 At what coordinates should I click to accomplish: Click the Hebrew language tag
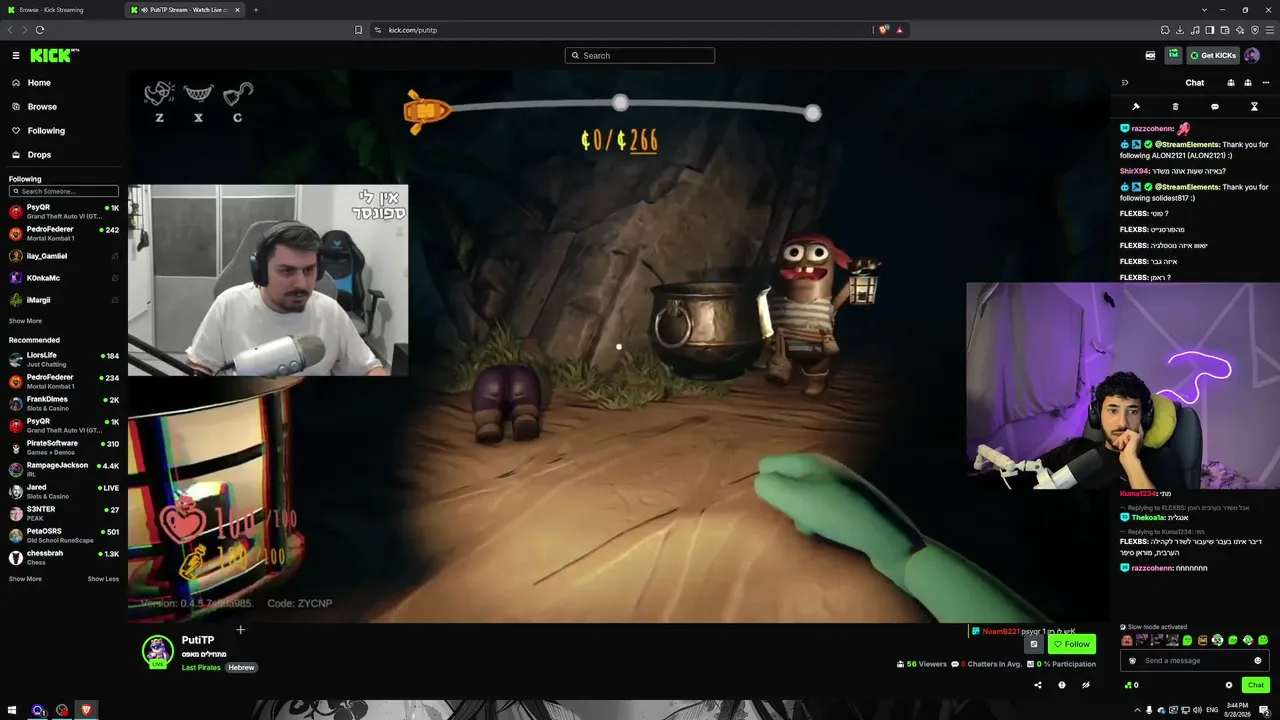pyautogui.click(x=241, y=668)
